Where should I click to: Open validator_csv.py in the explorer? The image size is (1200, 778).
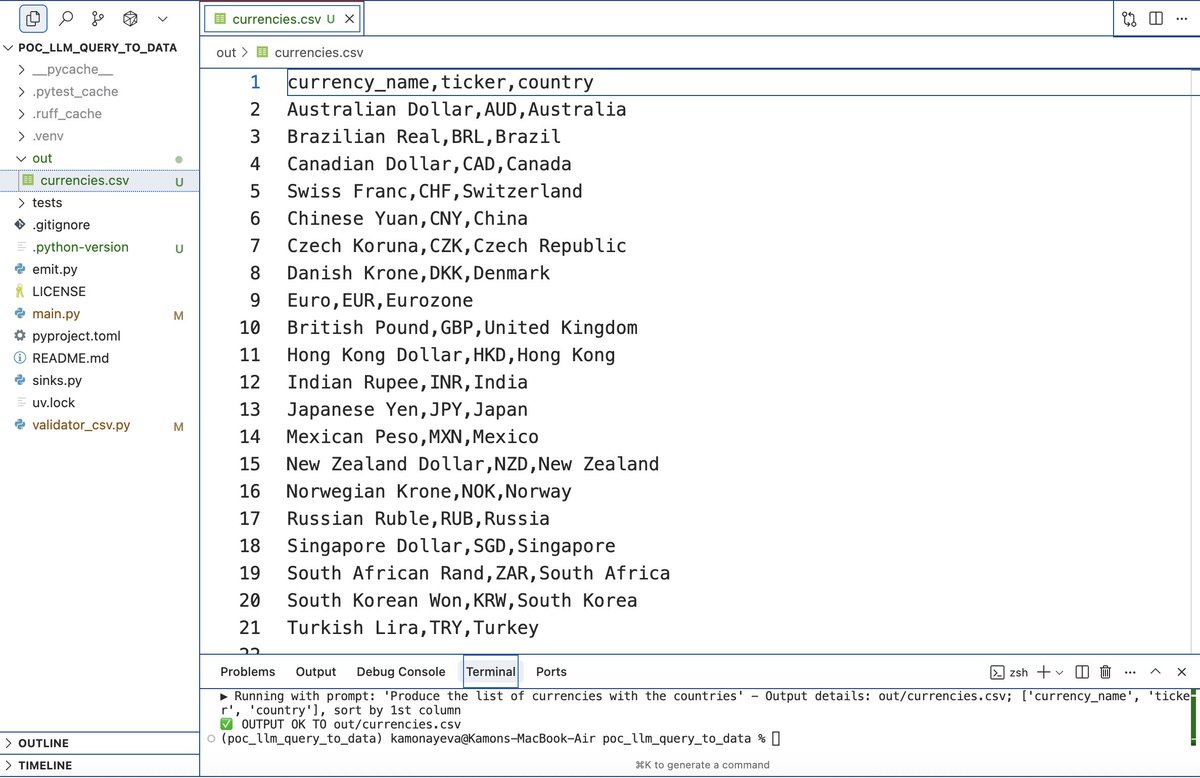tap(81, 425)
